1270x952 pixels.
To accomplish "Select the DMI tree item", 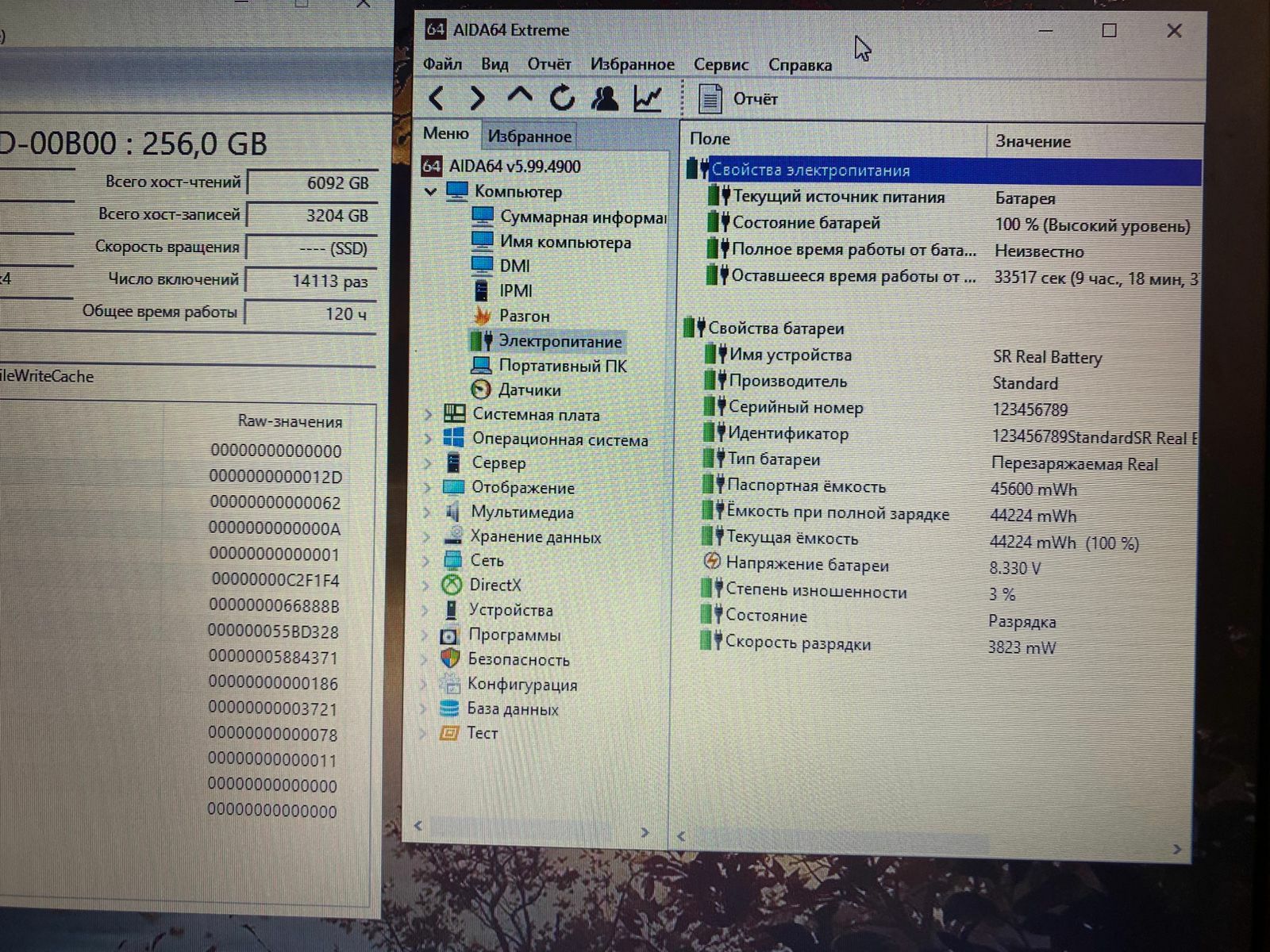I will (x=501, y=266).
